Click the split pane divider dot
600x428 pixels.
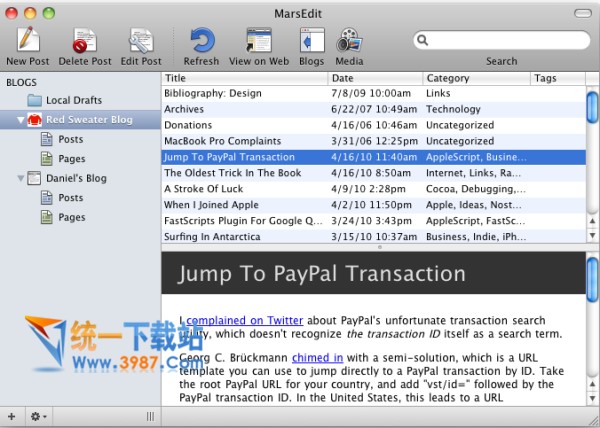(380, 247)
